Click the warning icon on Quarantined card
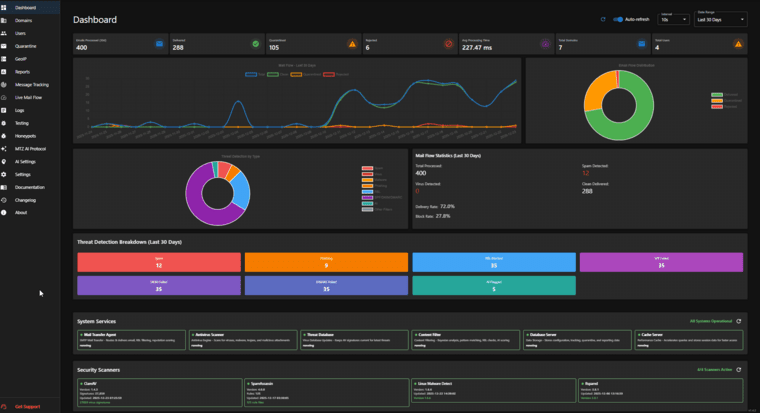Viewport: 760px width, 413px height. [352, 44]
